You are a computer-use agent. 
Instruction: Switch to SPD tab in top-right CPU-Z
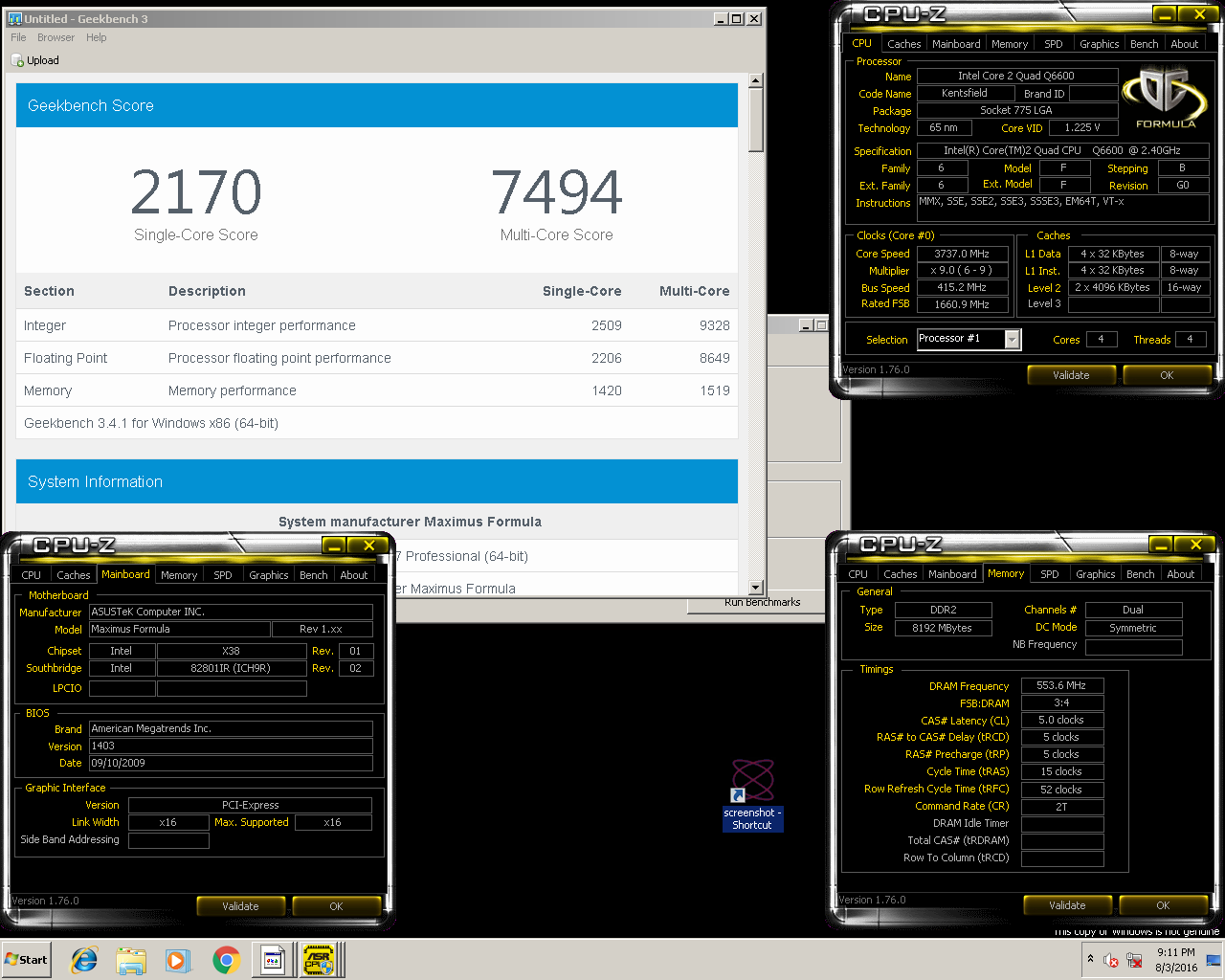tap(1053, 44)
